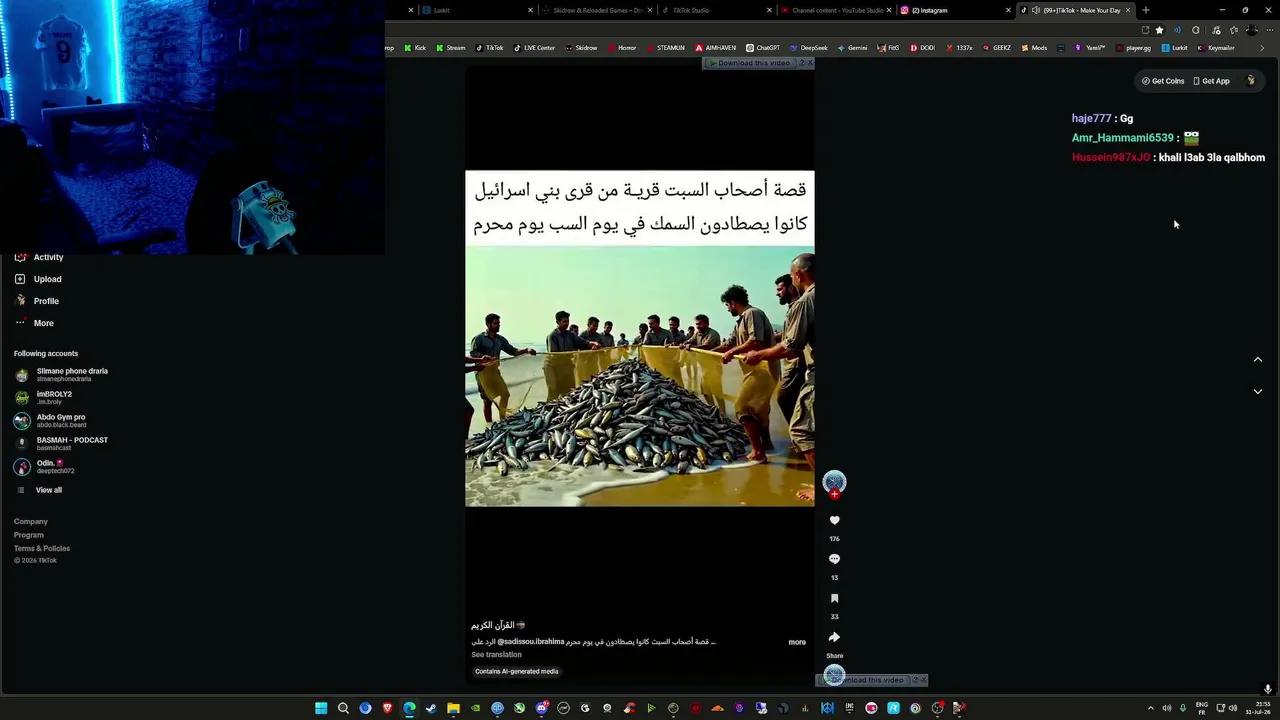
Task: Open File Explorer from the taskbar
Action: point(453,708)
